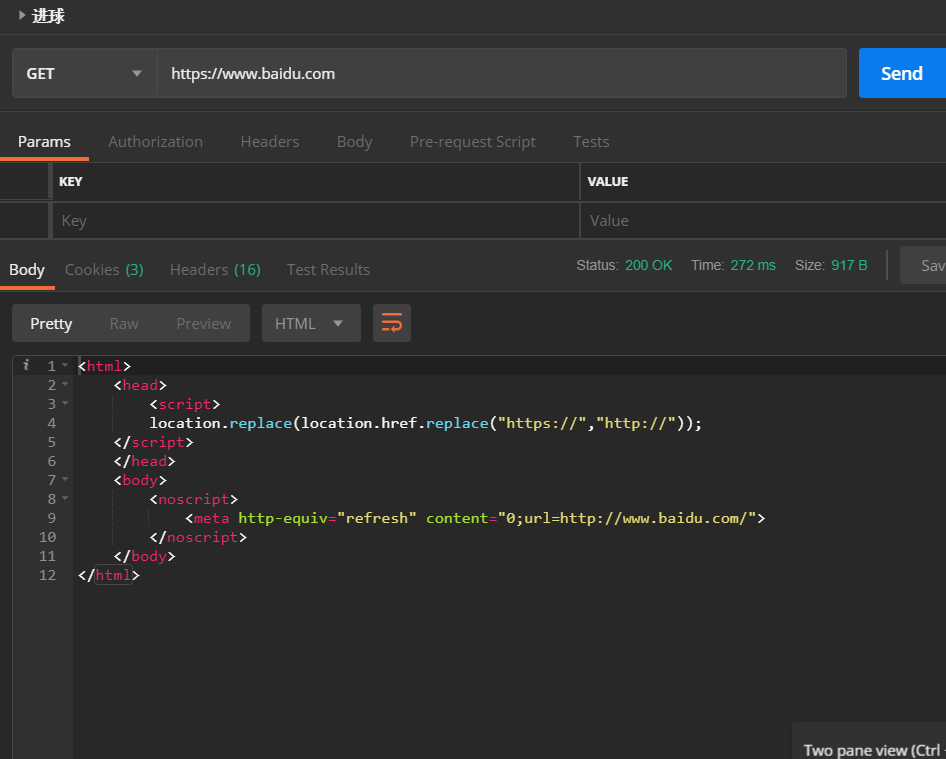
Task: Click the response size 917 B
Action: [849, 265]
